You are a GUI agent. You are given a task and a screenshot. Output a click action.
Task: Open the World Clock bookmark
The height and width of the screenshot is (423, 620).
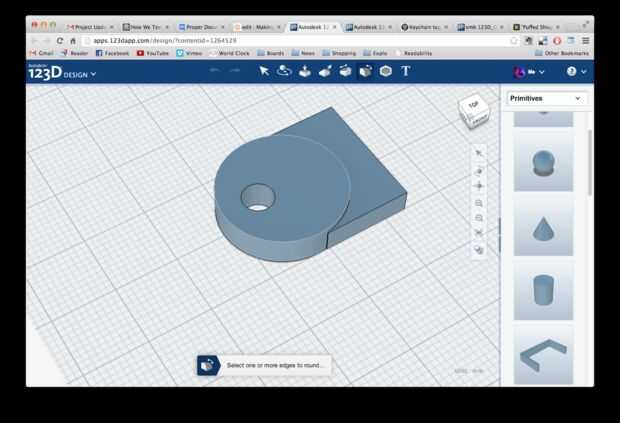[x=229, y=53]
